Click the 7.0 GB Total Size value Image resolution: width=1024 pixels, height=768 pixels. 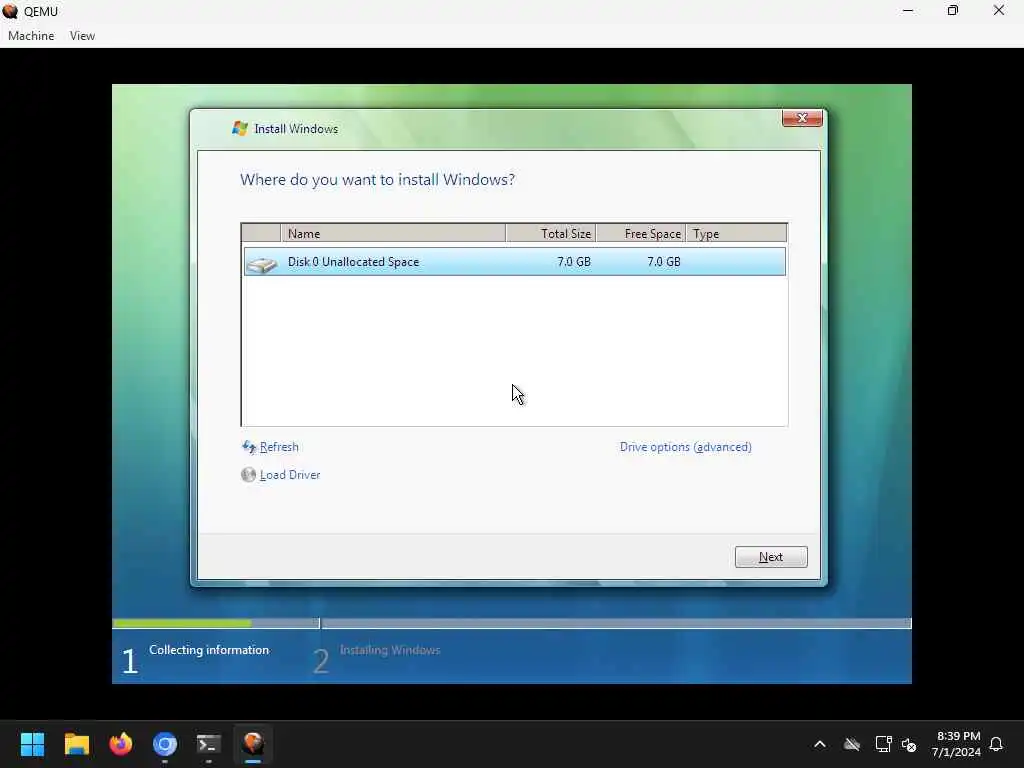(573, 261)
